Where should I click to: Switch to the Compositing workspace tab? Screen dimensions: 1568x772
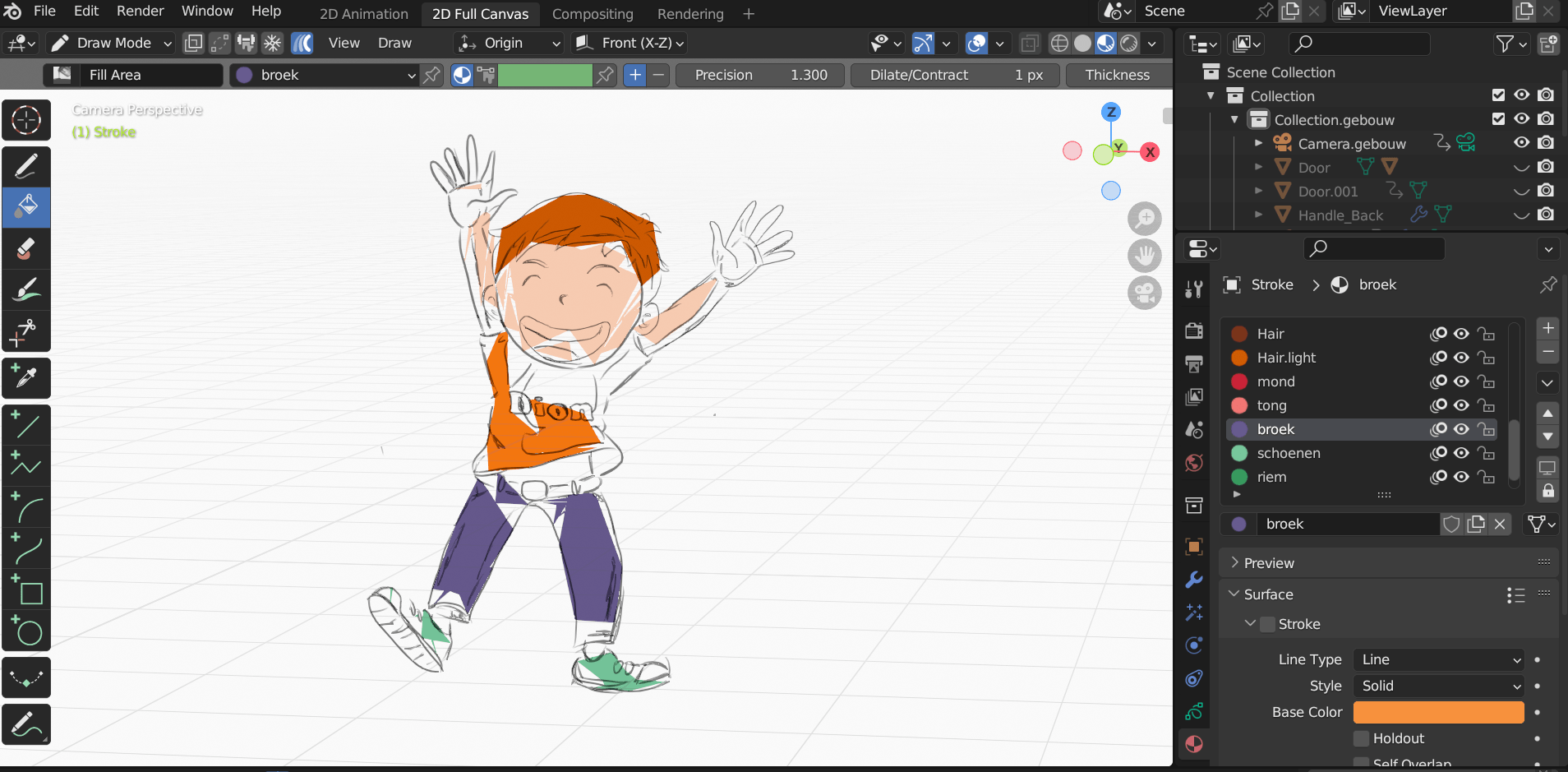[x=593, y=14]
